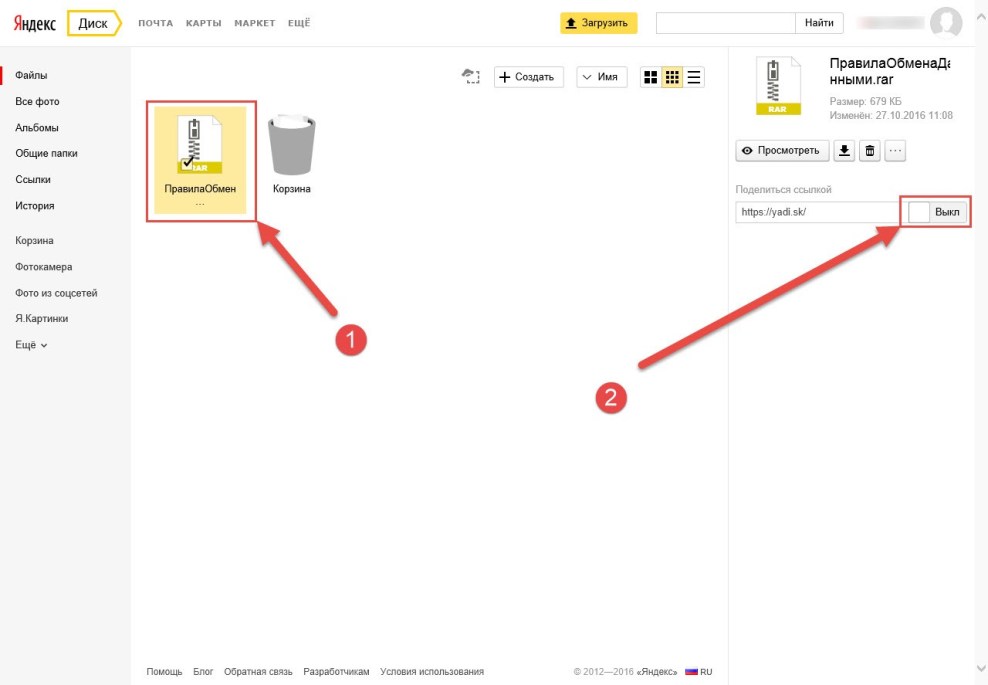Click the download icon for the RAR file

pos(845,151)
